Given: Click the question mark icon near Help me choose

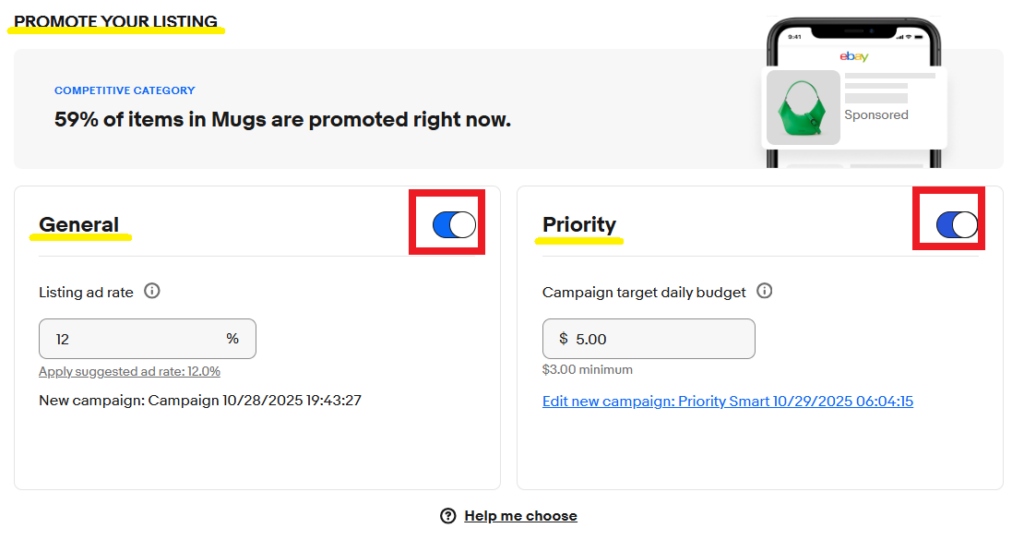Looking at the screenshot, I should (x=448, y=516).
